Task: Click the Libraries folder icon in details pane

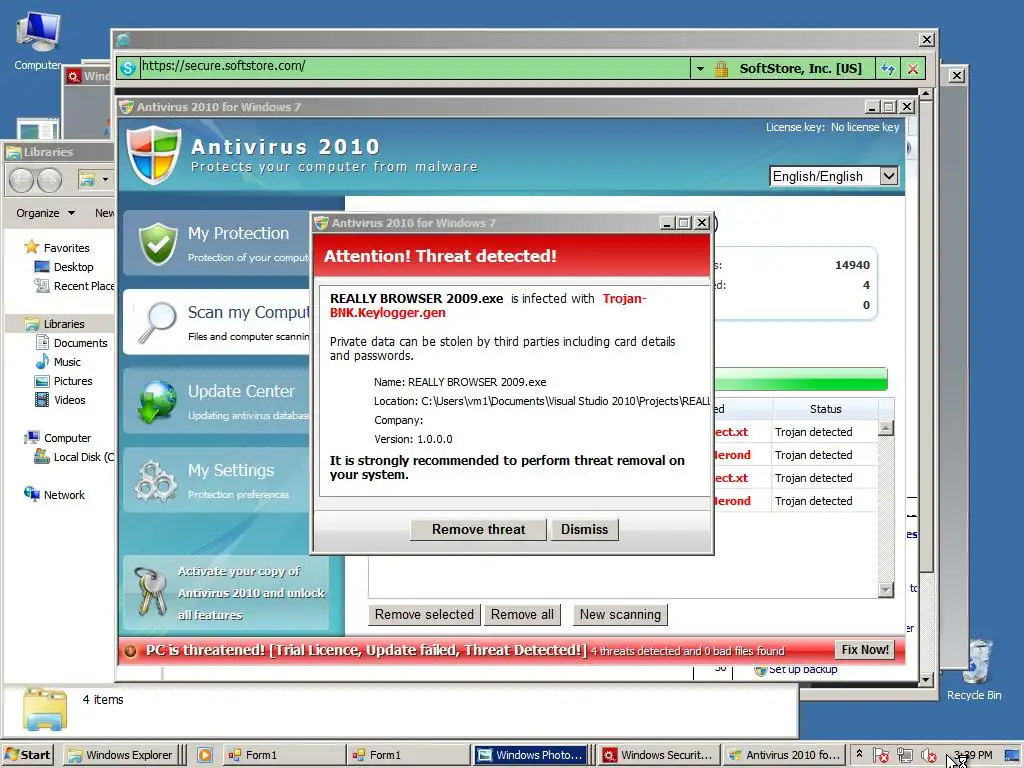Action: click(x=44, y=709)
